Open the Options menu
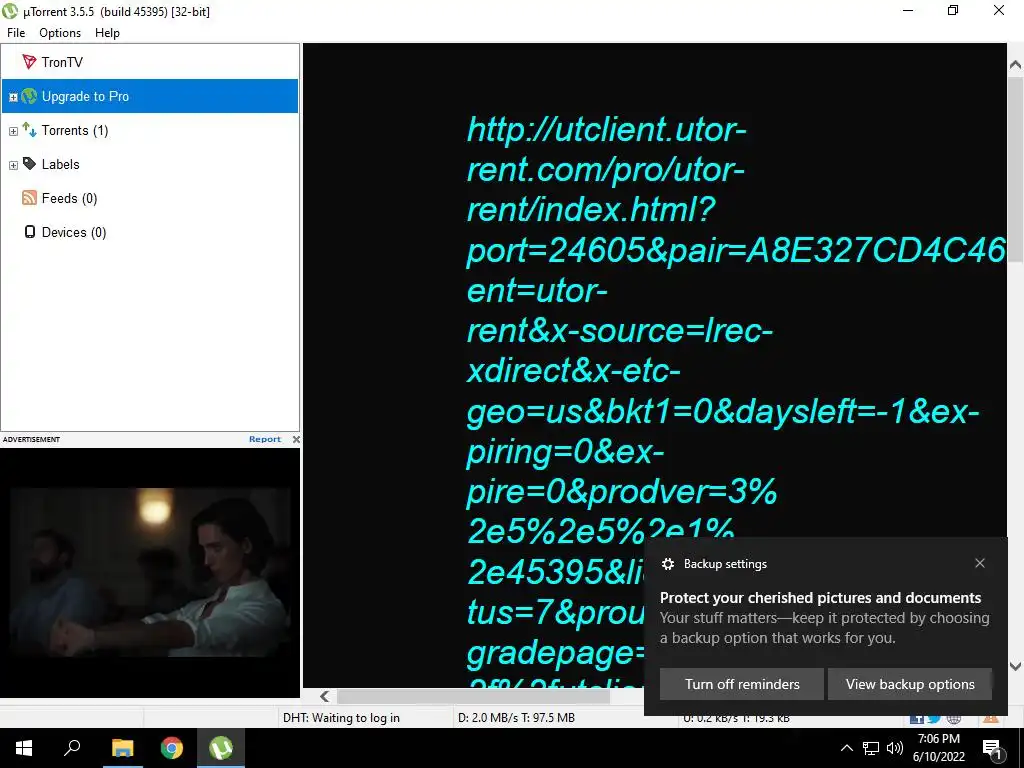1024x768 pixels. [x=60, y=33]
